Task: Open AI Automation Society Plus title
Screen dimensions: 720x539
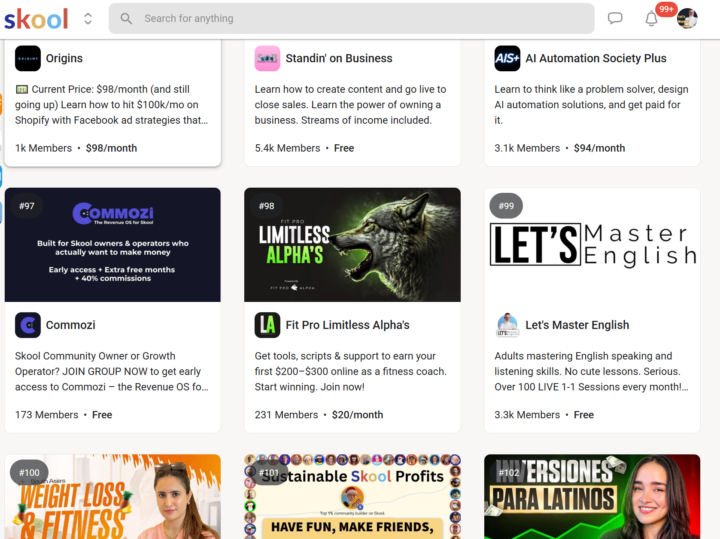Action: pyautogui.click(x=596, y=58)
